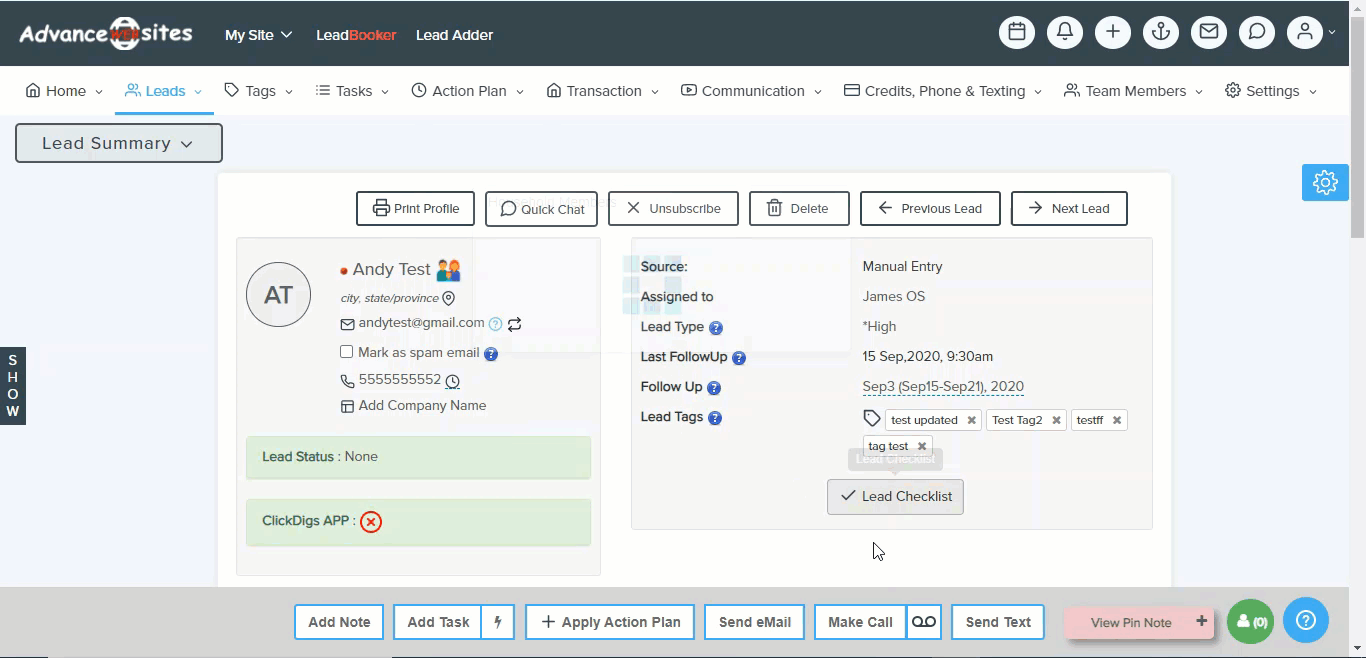1366x658 pixels.
Task: Click the notifications bell icon
Action: tap(1065, 33)
